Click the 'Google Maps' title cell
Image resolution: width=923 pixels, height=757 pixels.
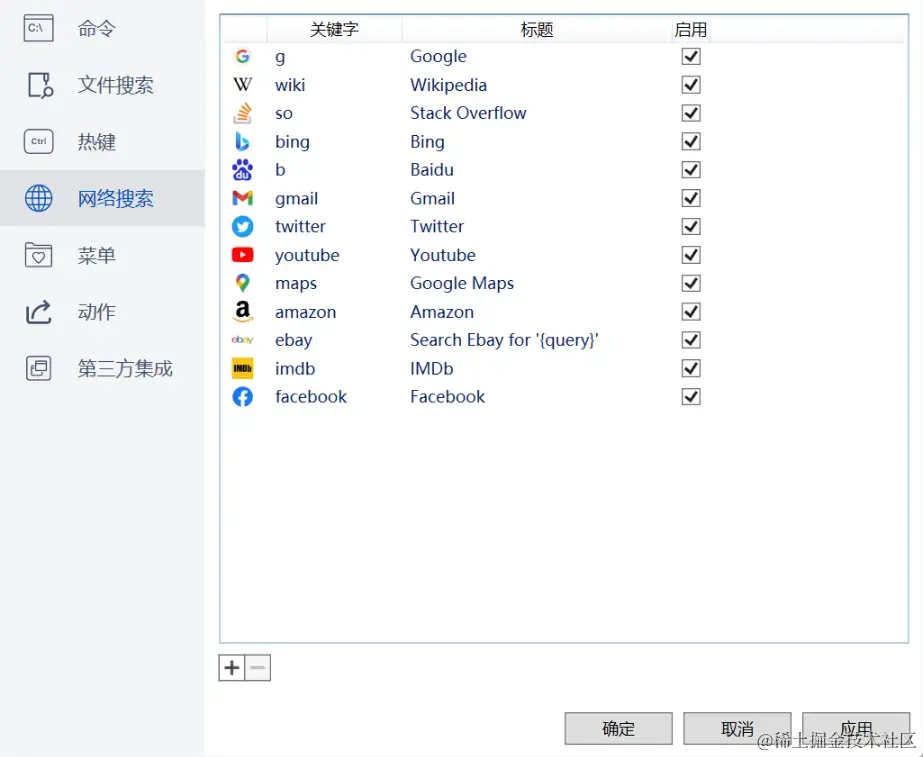[x=462, y=283]
